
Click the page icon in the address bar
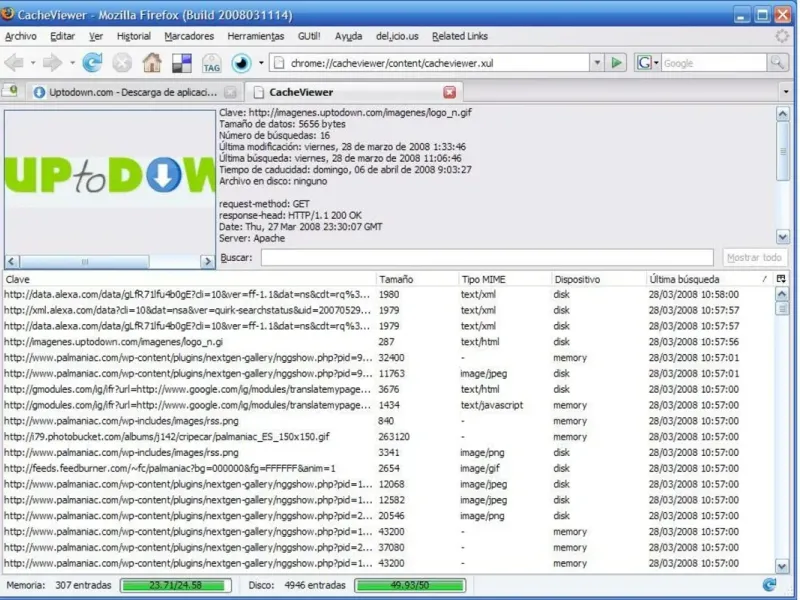pos(279,63)
